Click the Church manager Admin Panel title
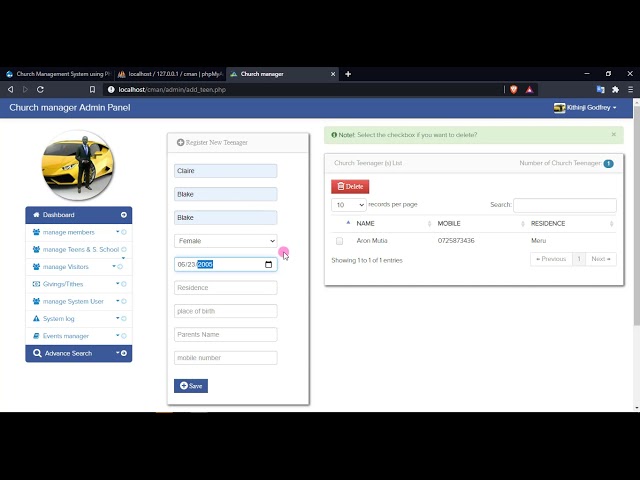 [70, 108]
